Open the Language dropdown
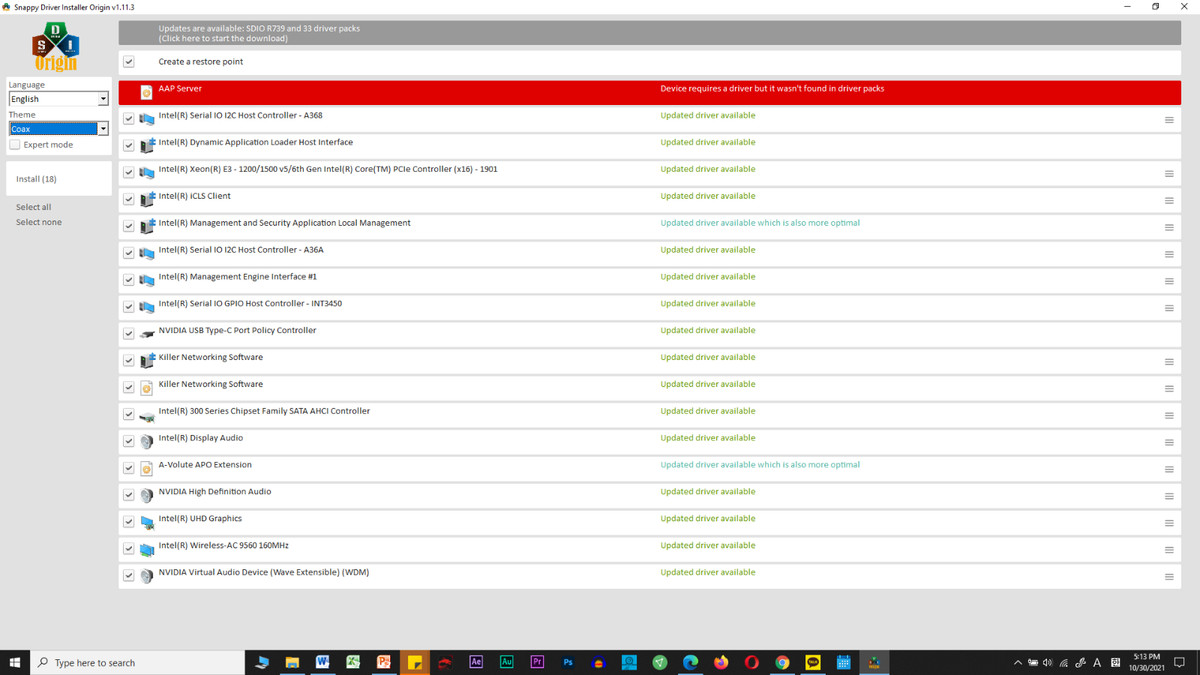 [59, 99]
